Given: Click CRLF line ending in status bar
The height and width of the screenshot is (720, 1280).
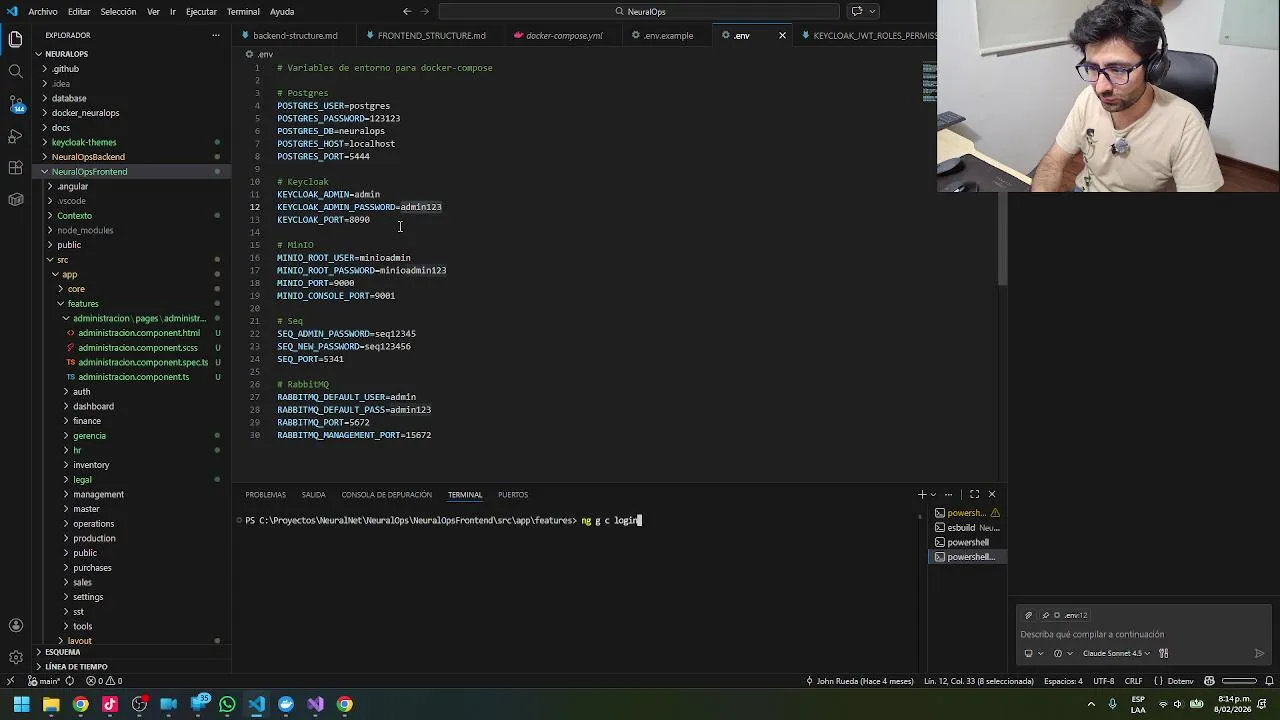Looking at the screenshot, I should click(1133, 681).
